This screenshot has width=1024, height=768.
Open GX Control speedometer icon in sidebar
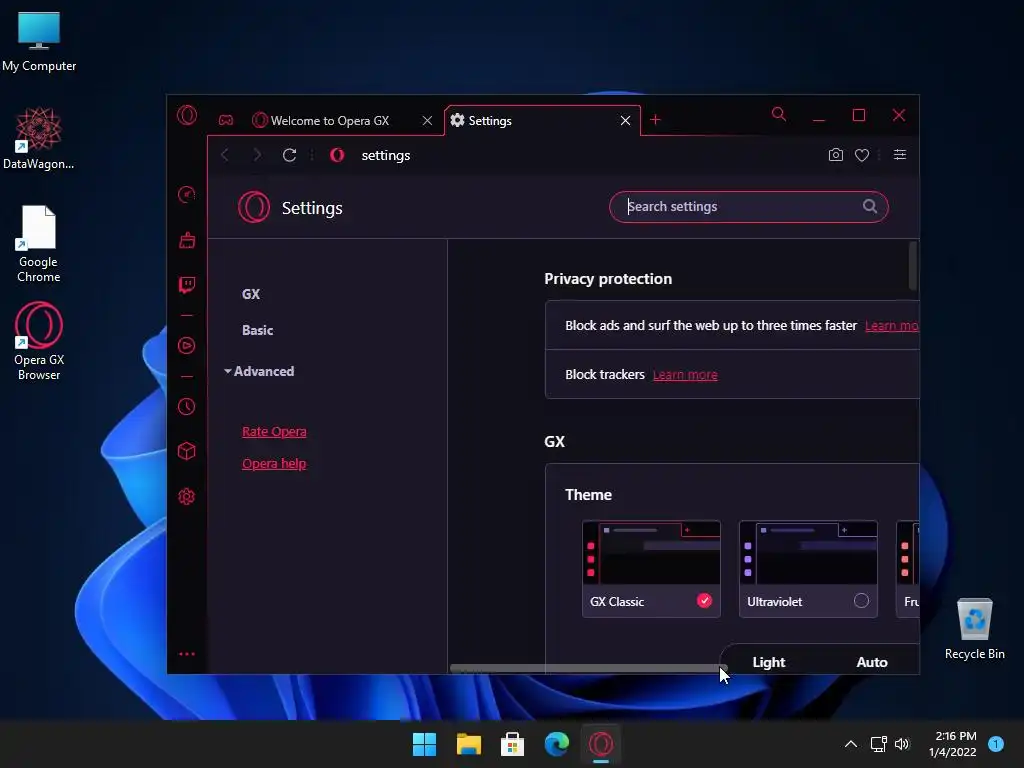coord(187,195)
